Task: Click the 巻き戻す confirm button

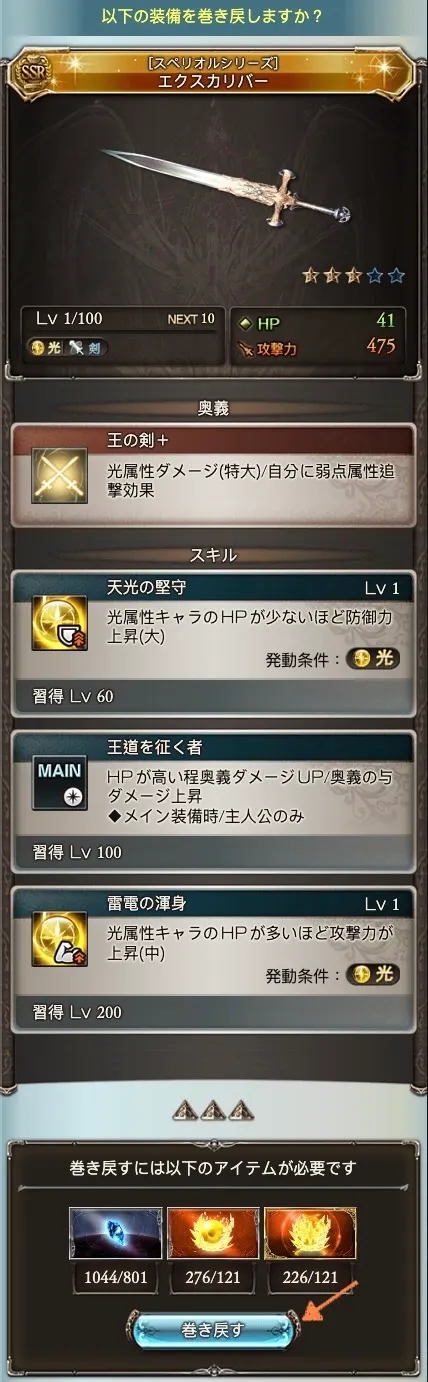Action: coord(211,1329)
